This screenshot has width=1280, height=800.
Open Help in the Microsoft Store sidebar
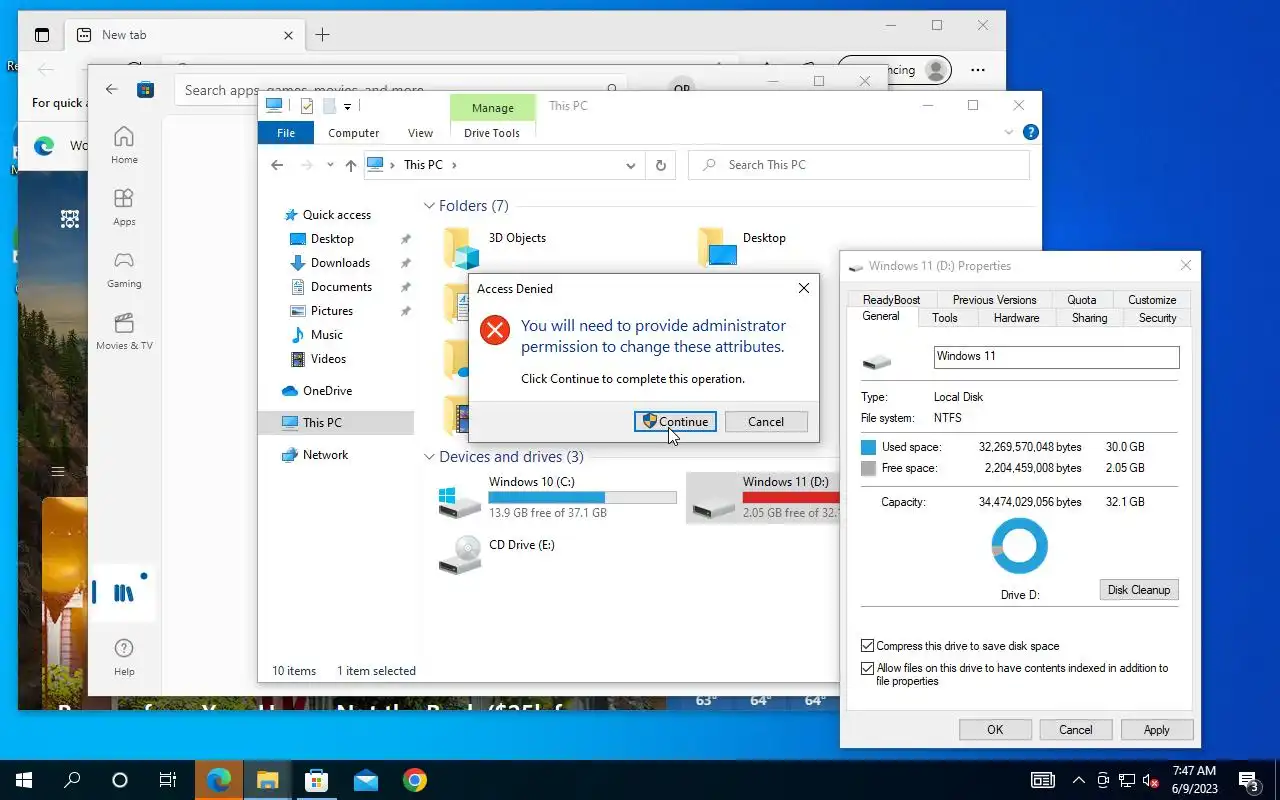[124, 656]
